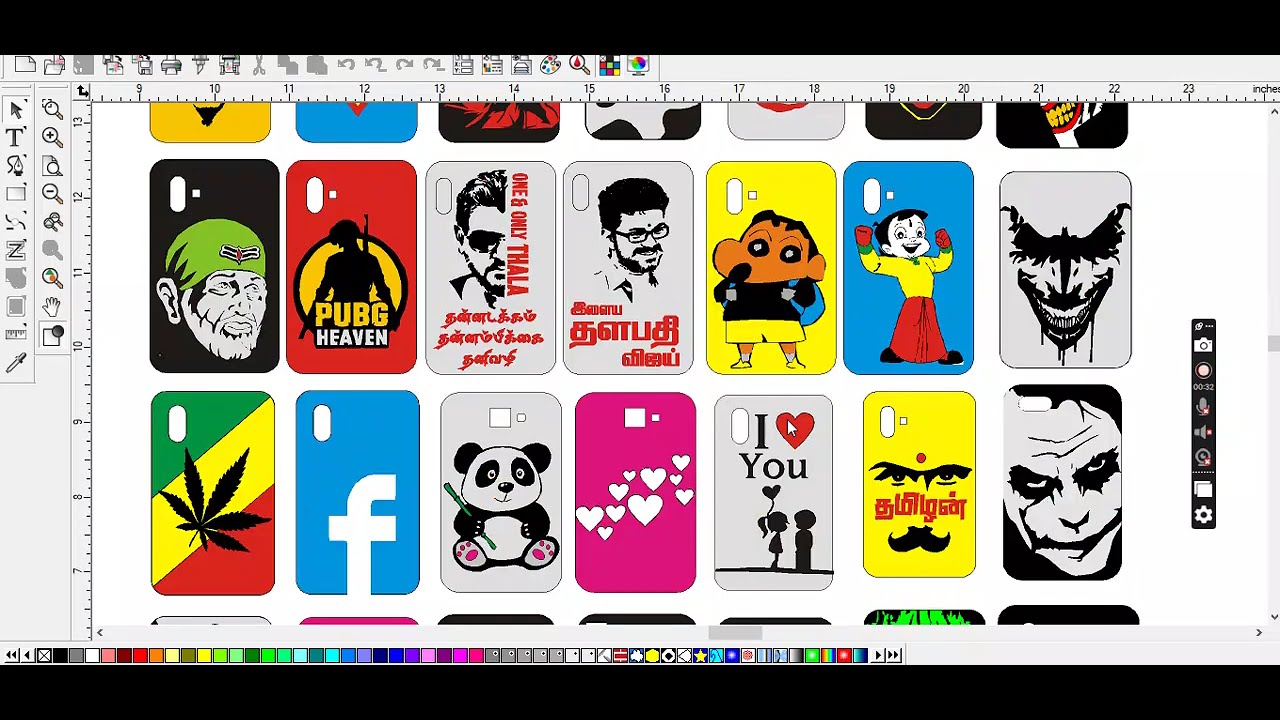Open recorder settings gear

pos(1203,516)
